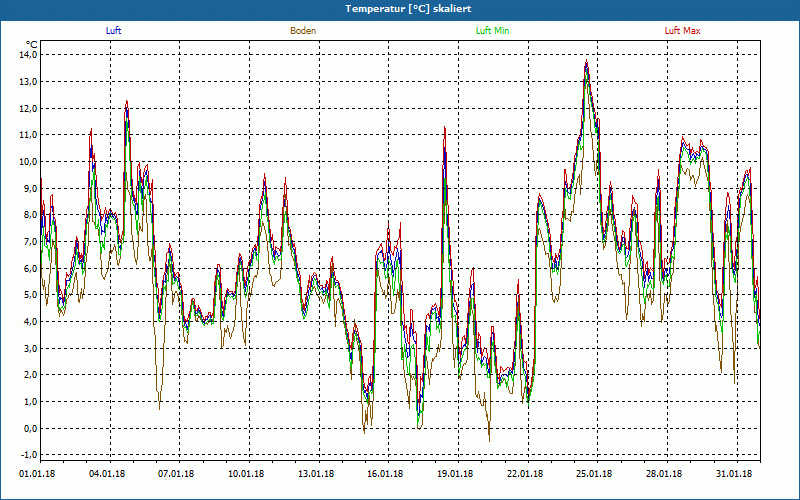The image size is (800, 500).
Task: Click the 9,0 y-axis value
Action: coord(30,188)
